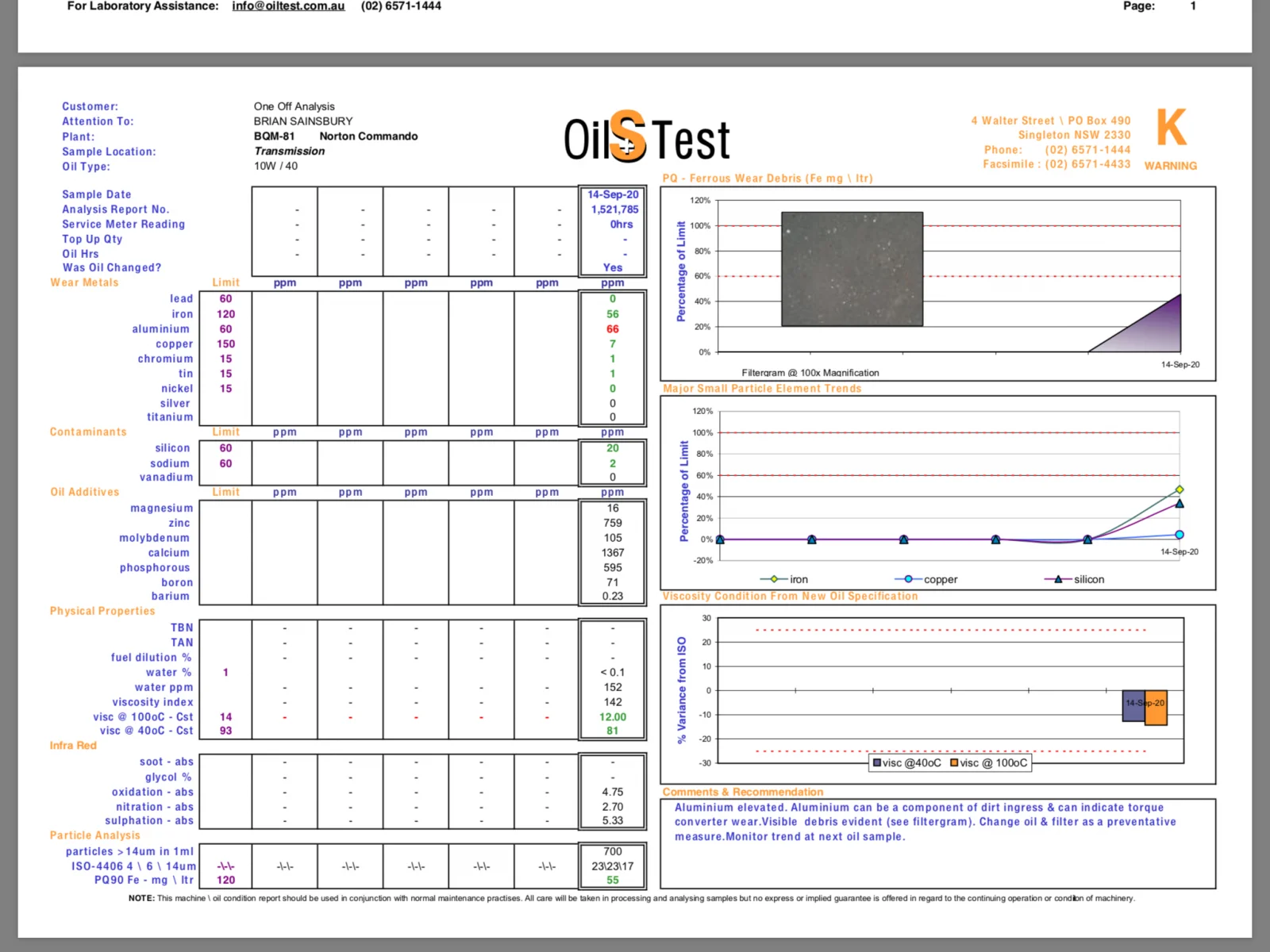Select the silicon legend marker

click(x=1058, y=579)
